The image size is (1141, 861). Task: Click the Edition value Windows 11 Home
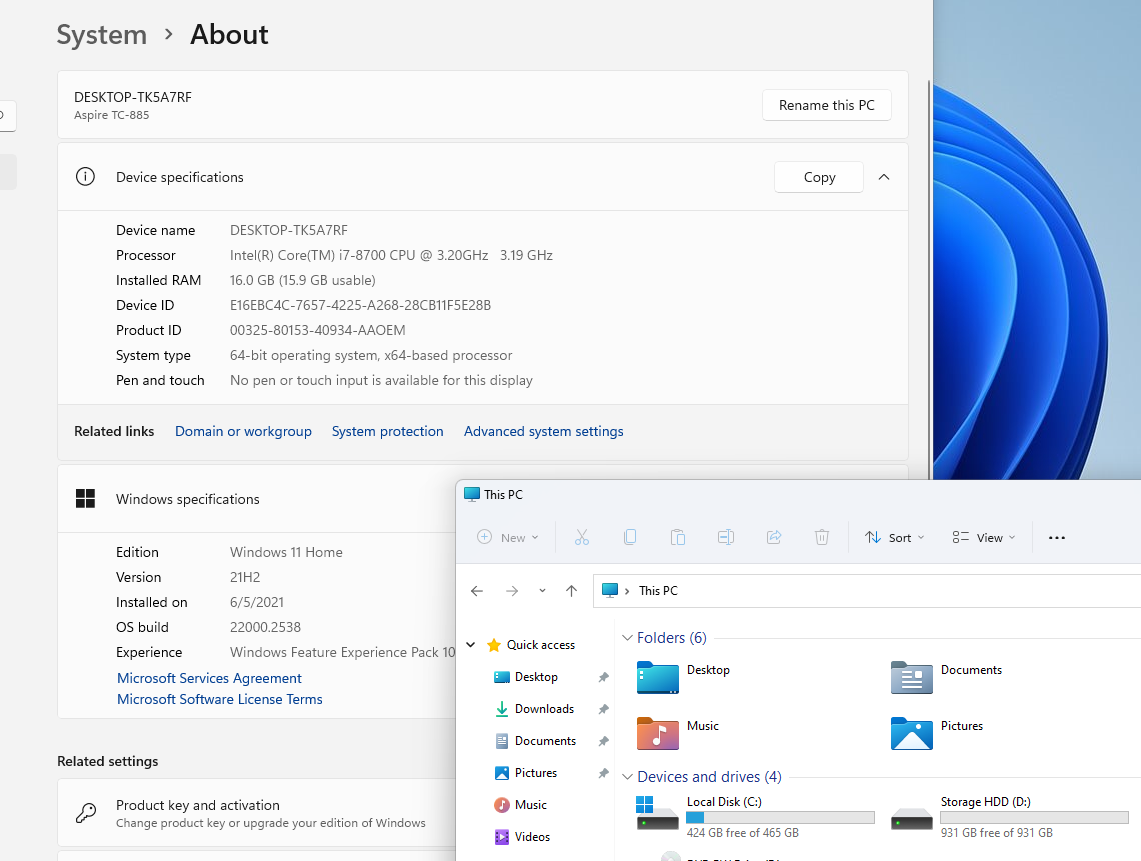(x=286, y=552)
